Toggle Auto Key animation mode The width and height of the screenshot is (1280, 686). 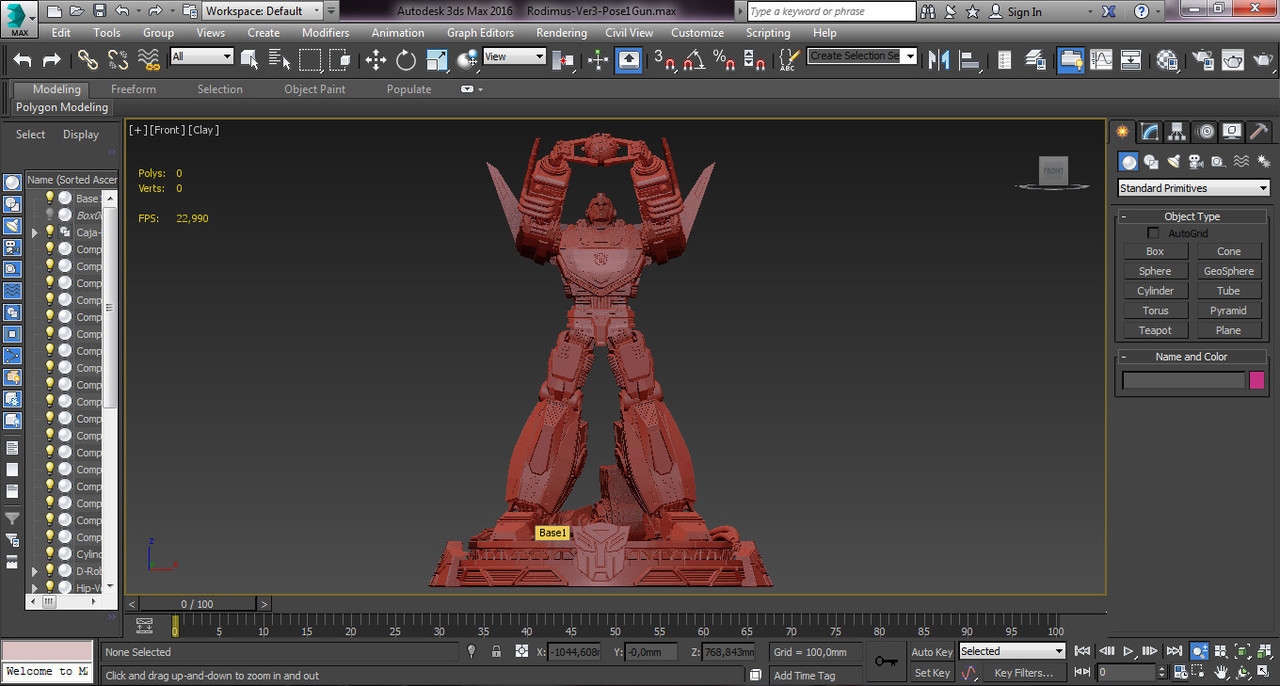point(932,652)
